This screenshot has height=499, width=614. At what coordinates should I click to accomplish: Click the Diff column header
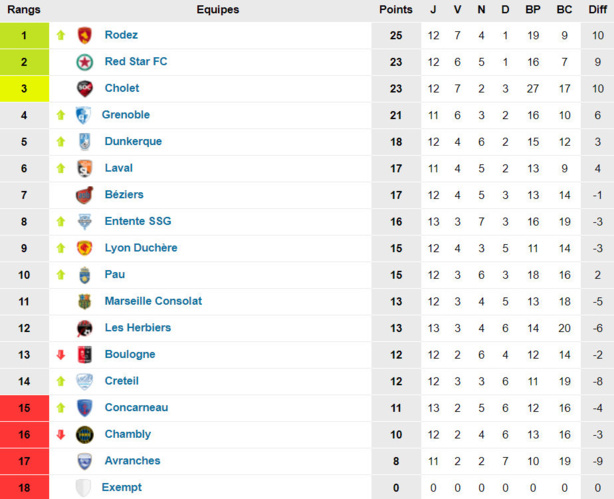point(596,10)
